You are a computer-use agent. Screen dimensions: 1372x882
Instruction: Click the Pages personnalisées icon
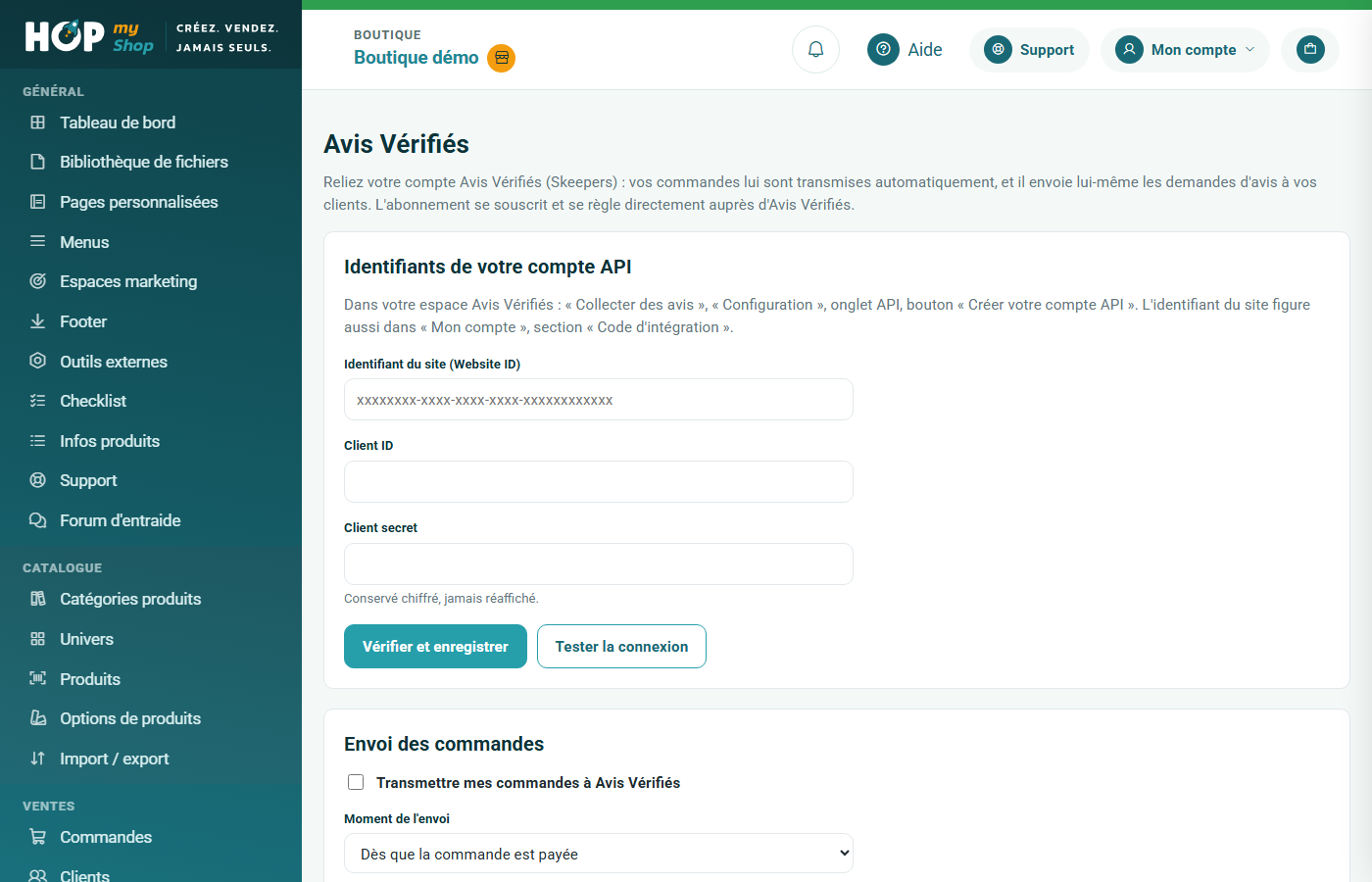(38, 202)
